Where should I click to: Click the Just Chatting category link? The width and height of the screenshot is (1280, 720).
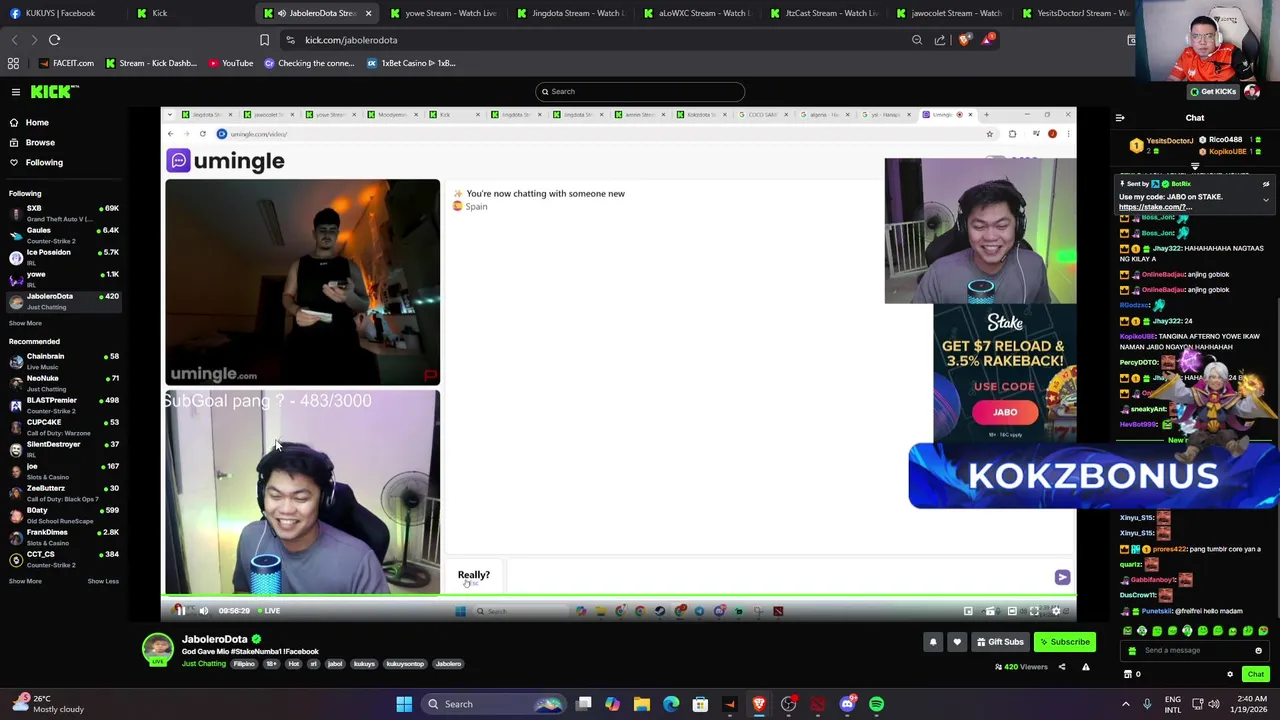click(204, 664)
